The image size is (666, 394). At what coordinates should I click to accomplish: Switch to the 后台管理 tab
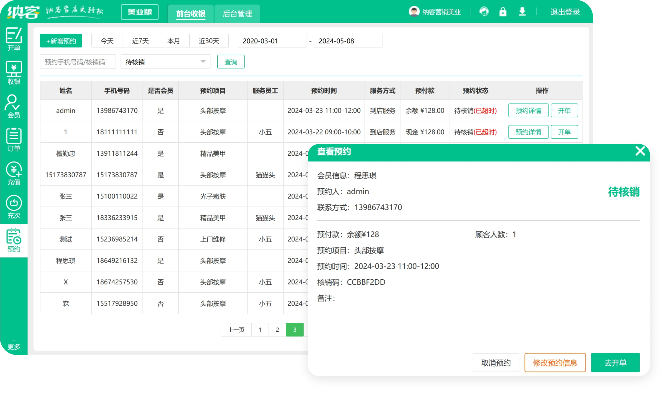237,13
